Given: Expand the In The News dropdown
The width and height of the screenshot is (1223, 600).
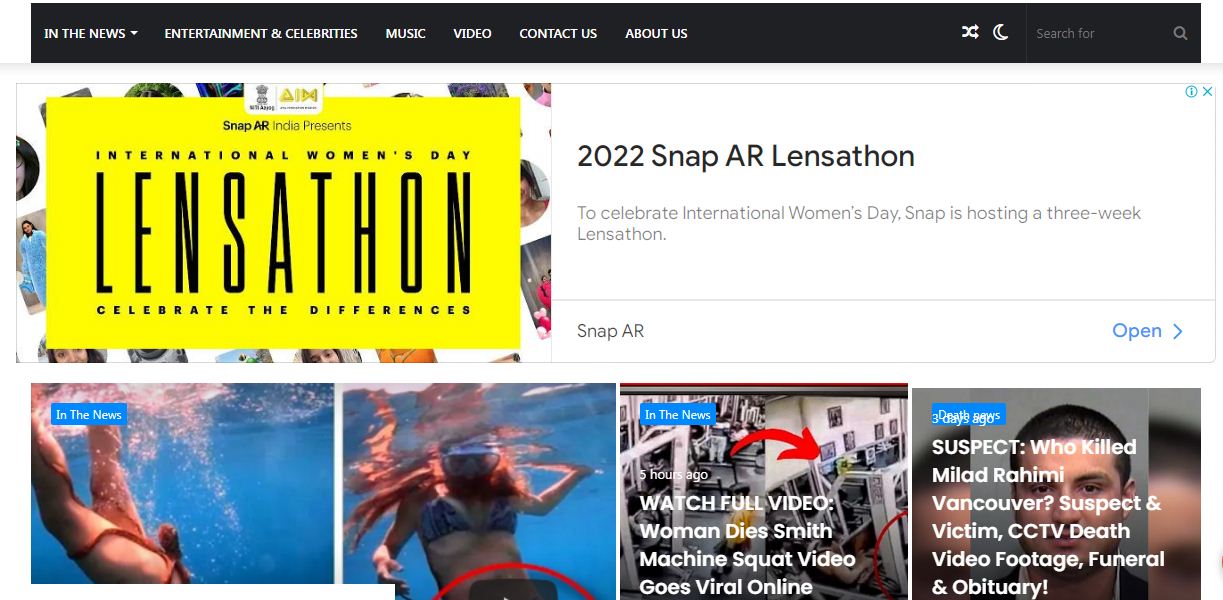Looking at the screenshot, I should coord(91,33).
